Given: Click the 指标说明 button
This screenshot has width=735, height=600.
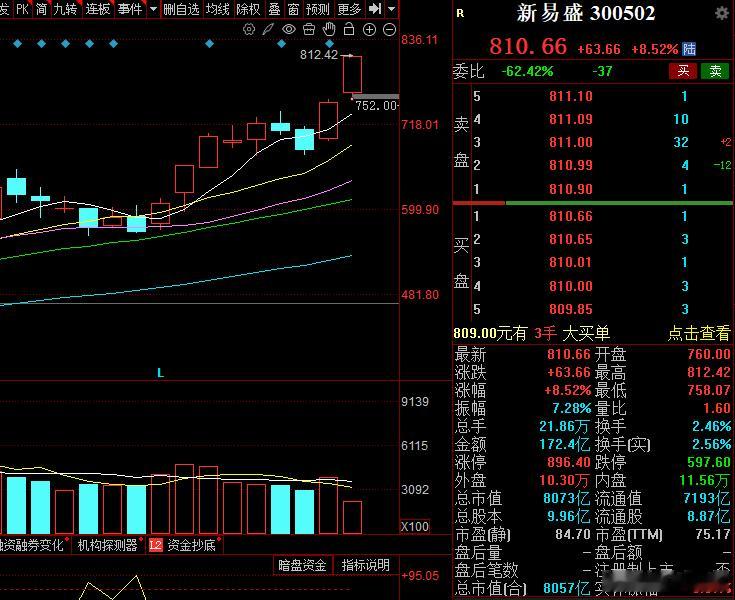Looking at the screenshot, I should tap(366, 565).
